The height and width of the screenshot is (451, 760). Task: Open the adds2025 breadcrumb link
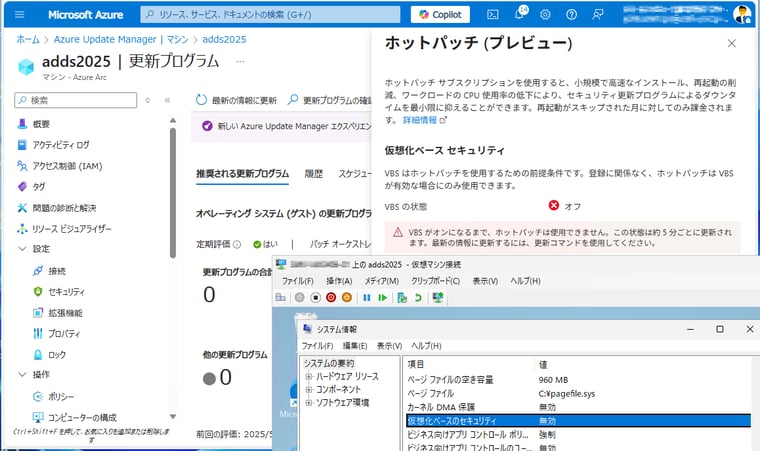click(224, 39)
